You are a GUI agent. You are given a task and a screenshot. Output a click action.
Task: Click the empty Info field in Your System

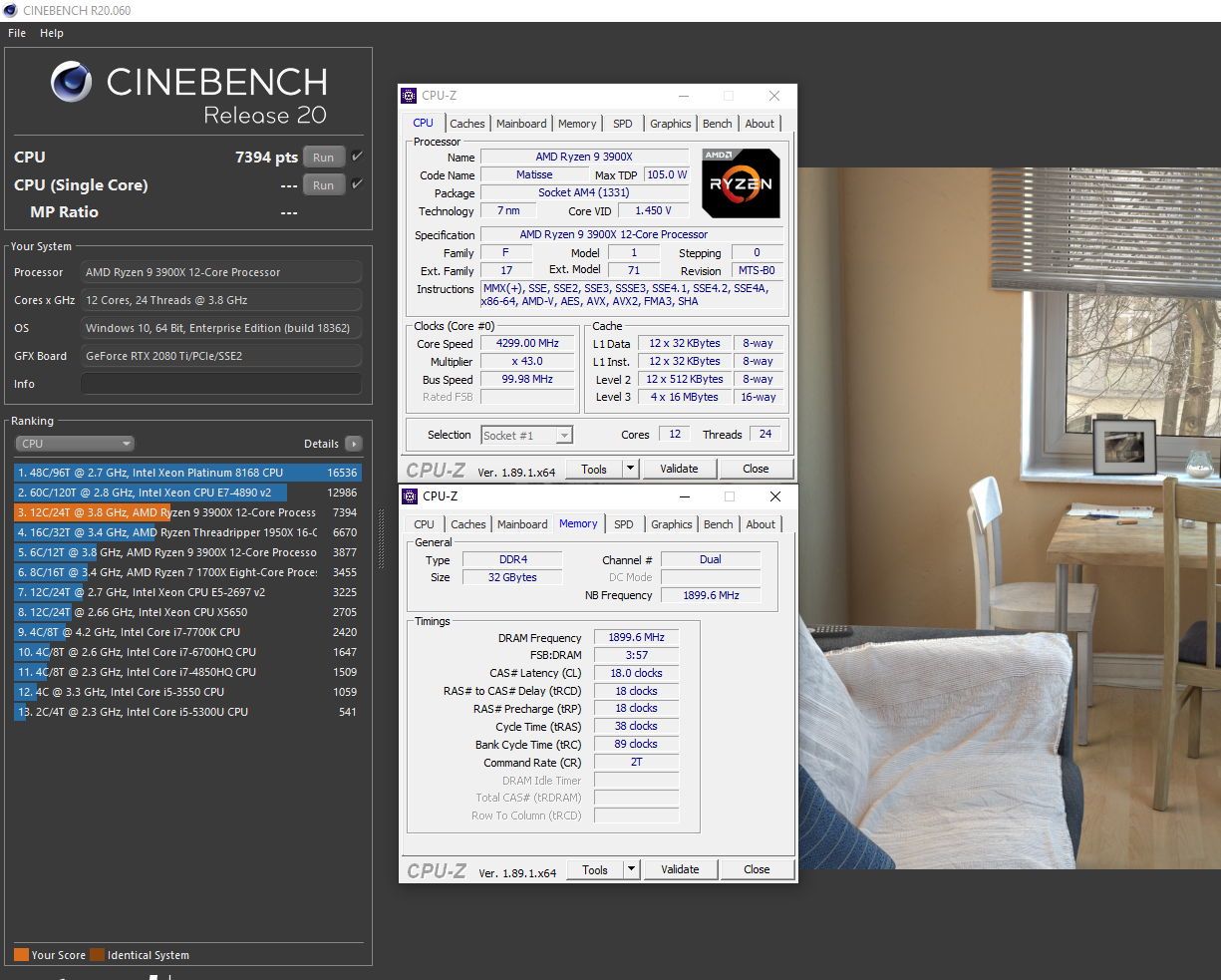[x=221, y=384]
